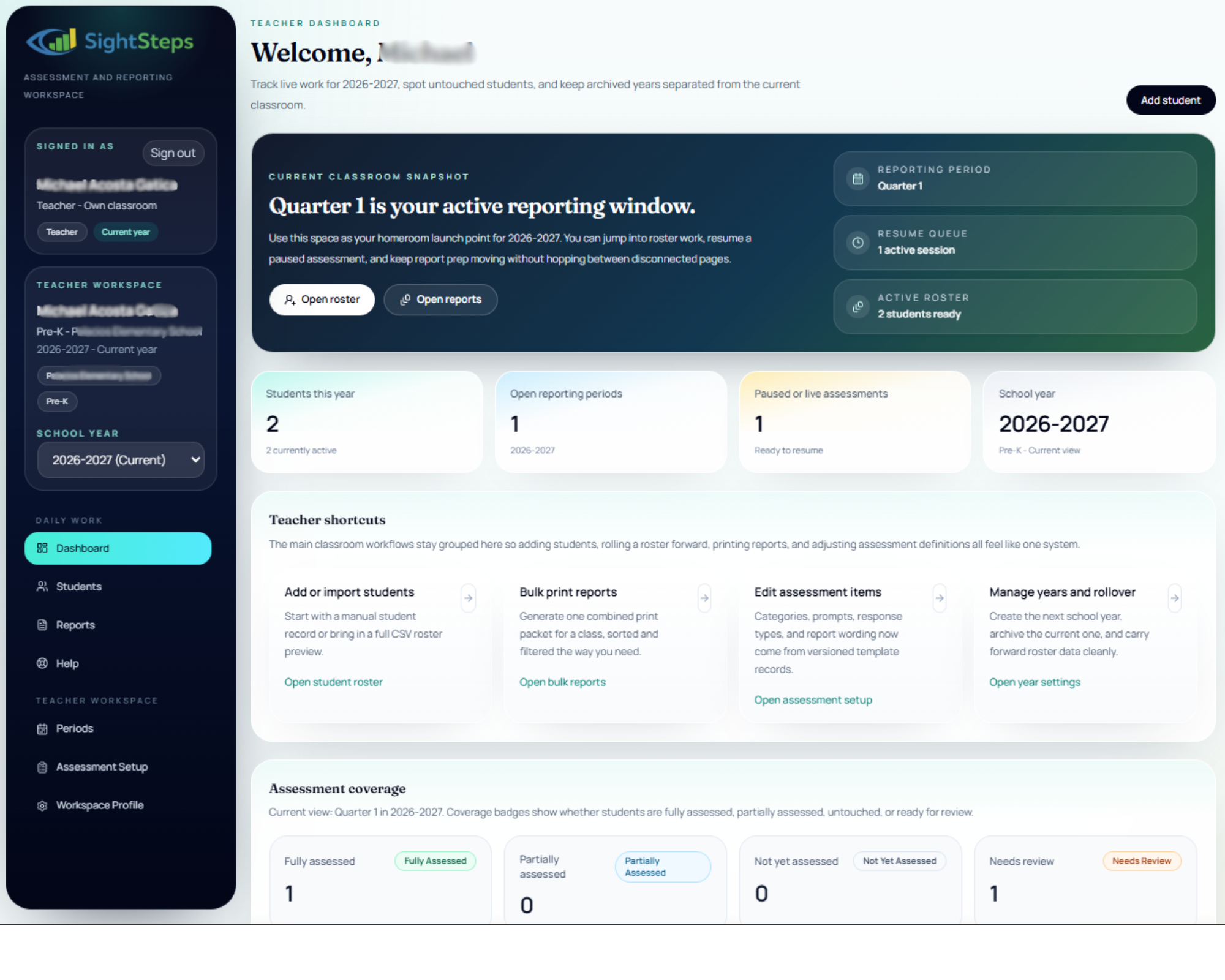The width and height of the screenshot is (1225, 980).
Task: Click arrow icon on Manage years and rollover
Action: click(x=1174, y=598)
